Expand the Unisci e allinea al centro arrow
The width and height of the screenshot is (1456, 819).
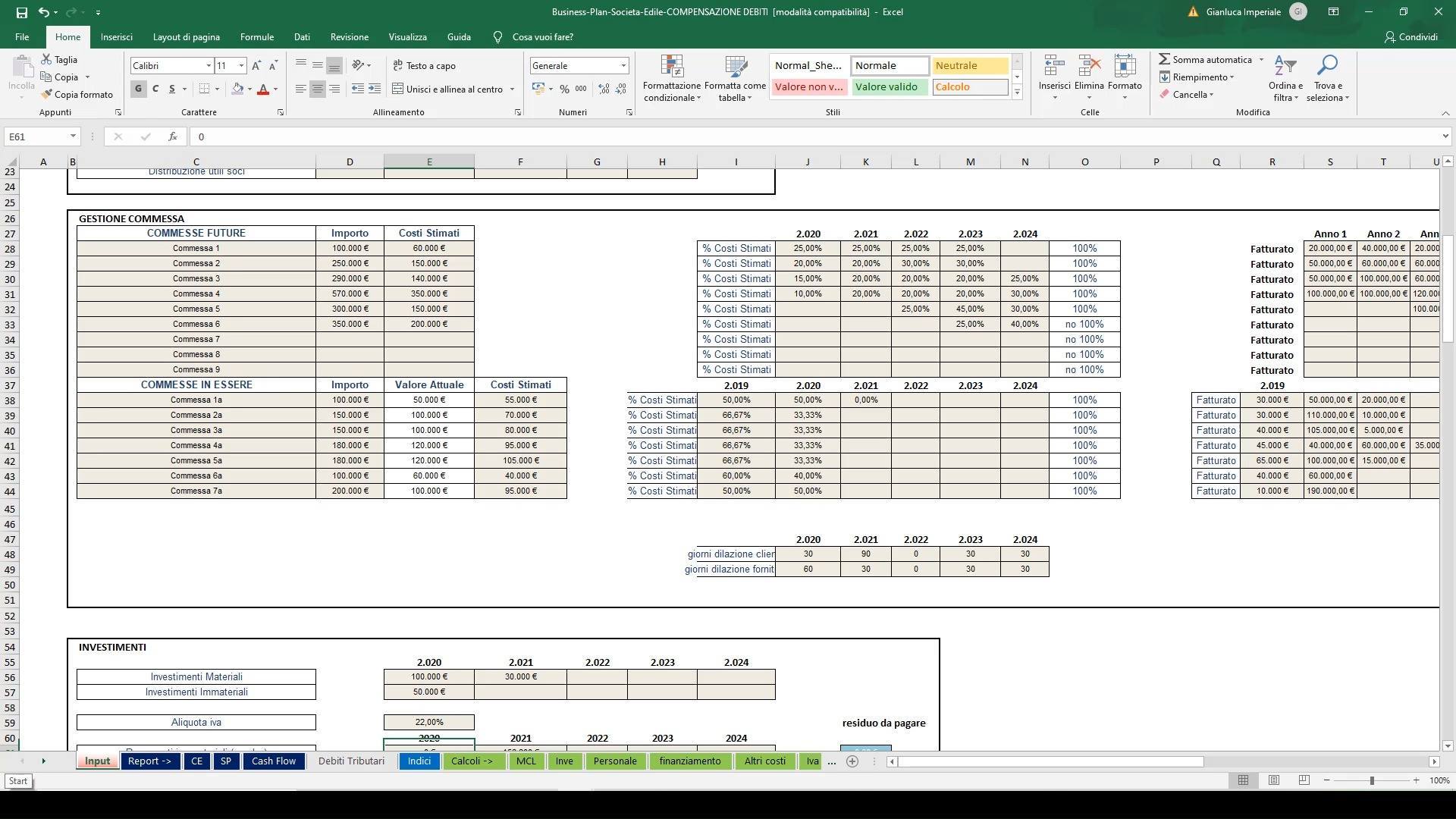(x=512, y=89)
